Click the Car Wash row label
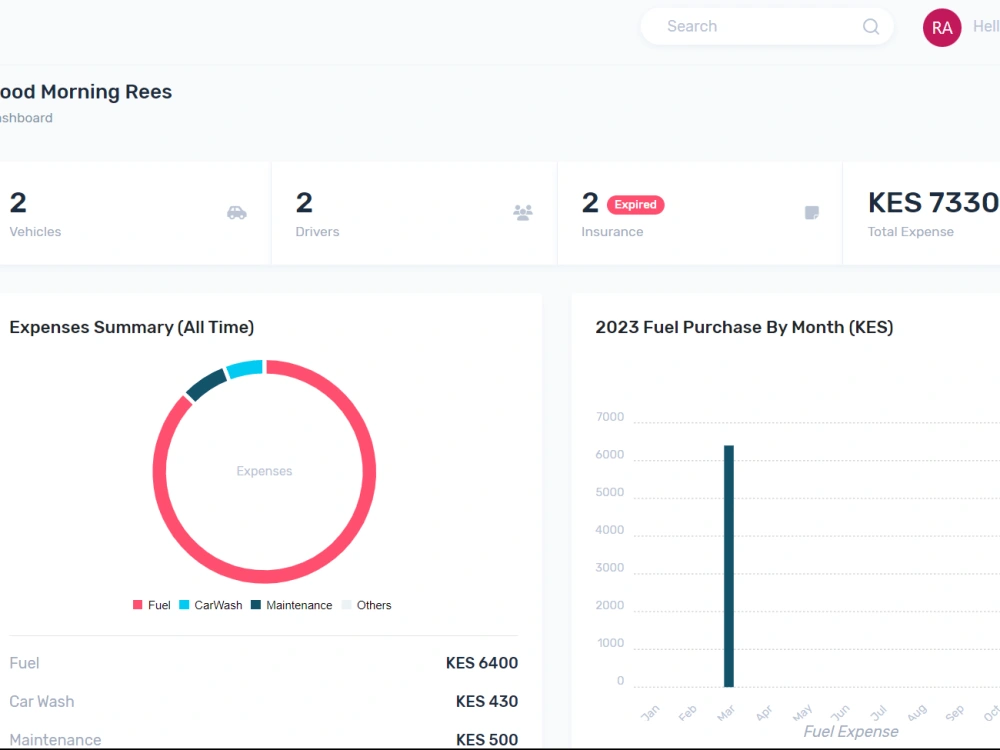 tap(41, 702)
